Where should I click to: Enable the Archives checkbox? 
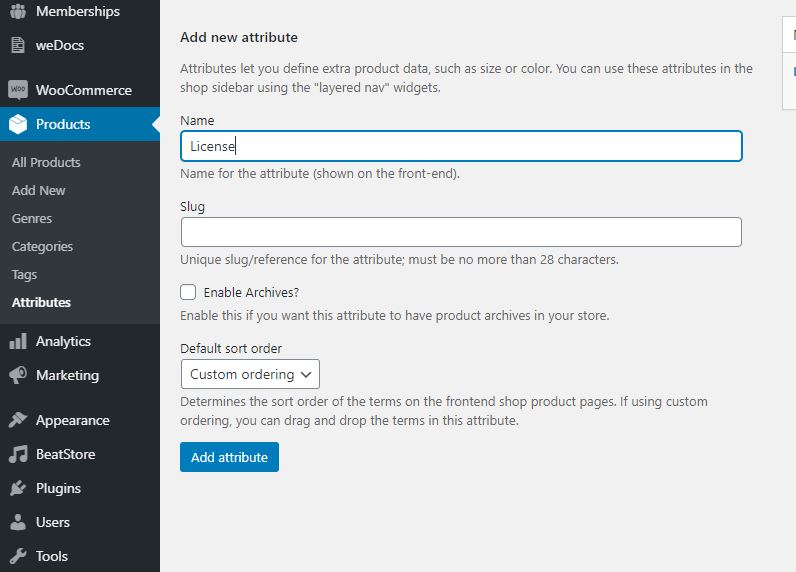click(188, 292)
